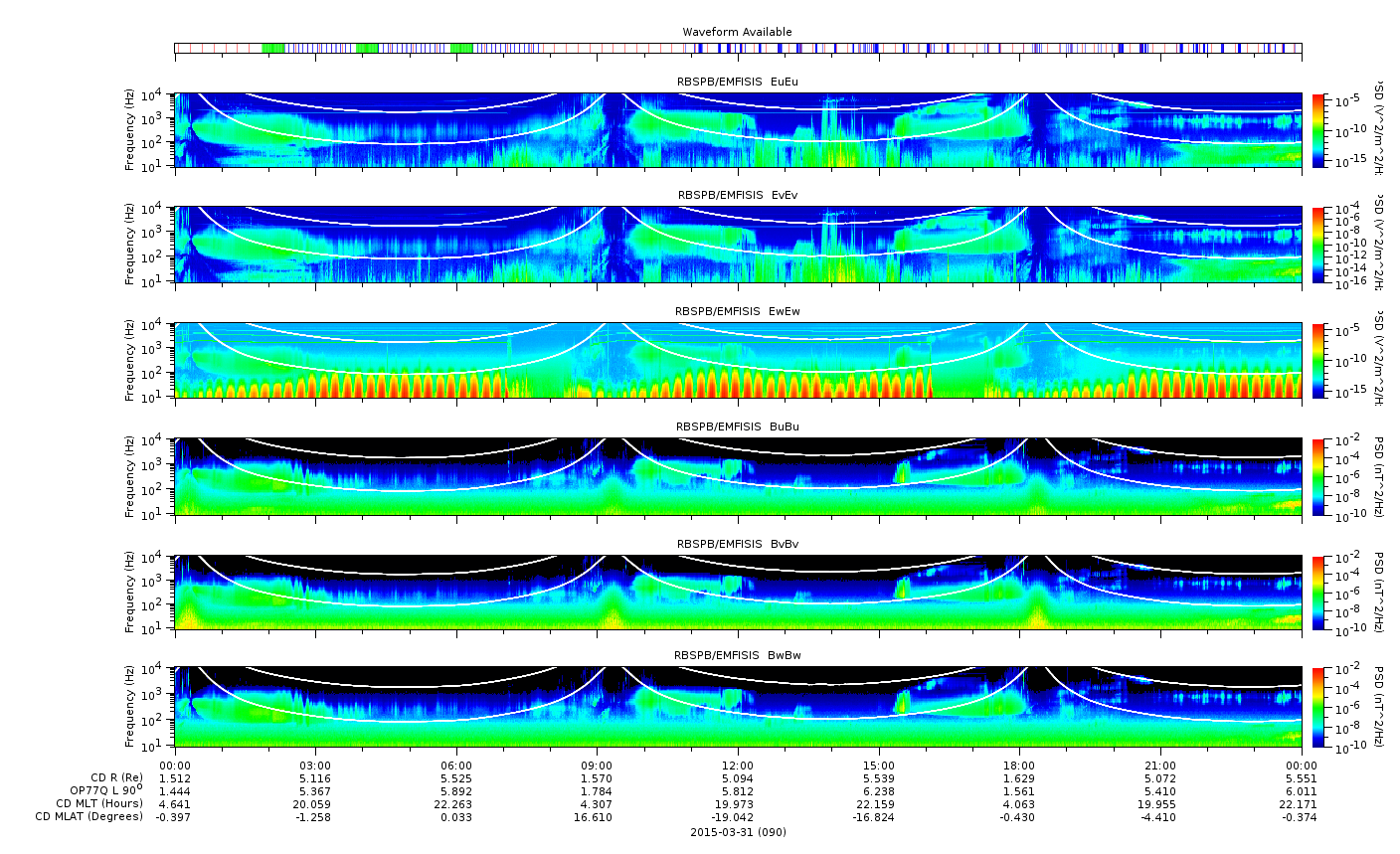Select the 09:00 tick label on time axis
This screenshot has width=1400, height=854.
[x=597, y=766]
